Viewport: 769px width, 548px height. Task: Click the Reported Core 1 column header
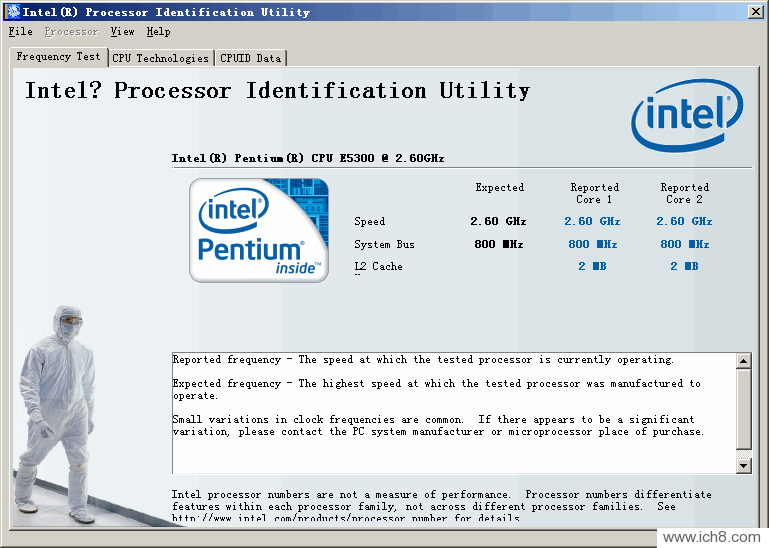[594, 193]
